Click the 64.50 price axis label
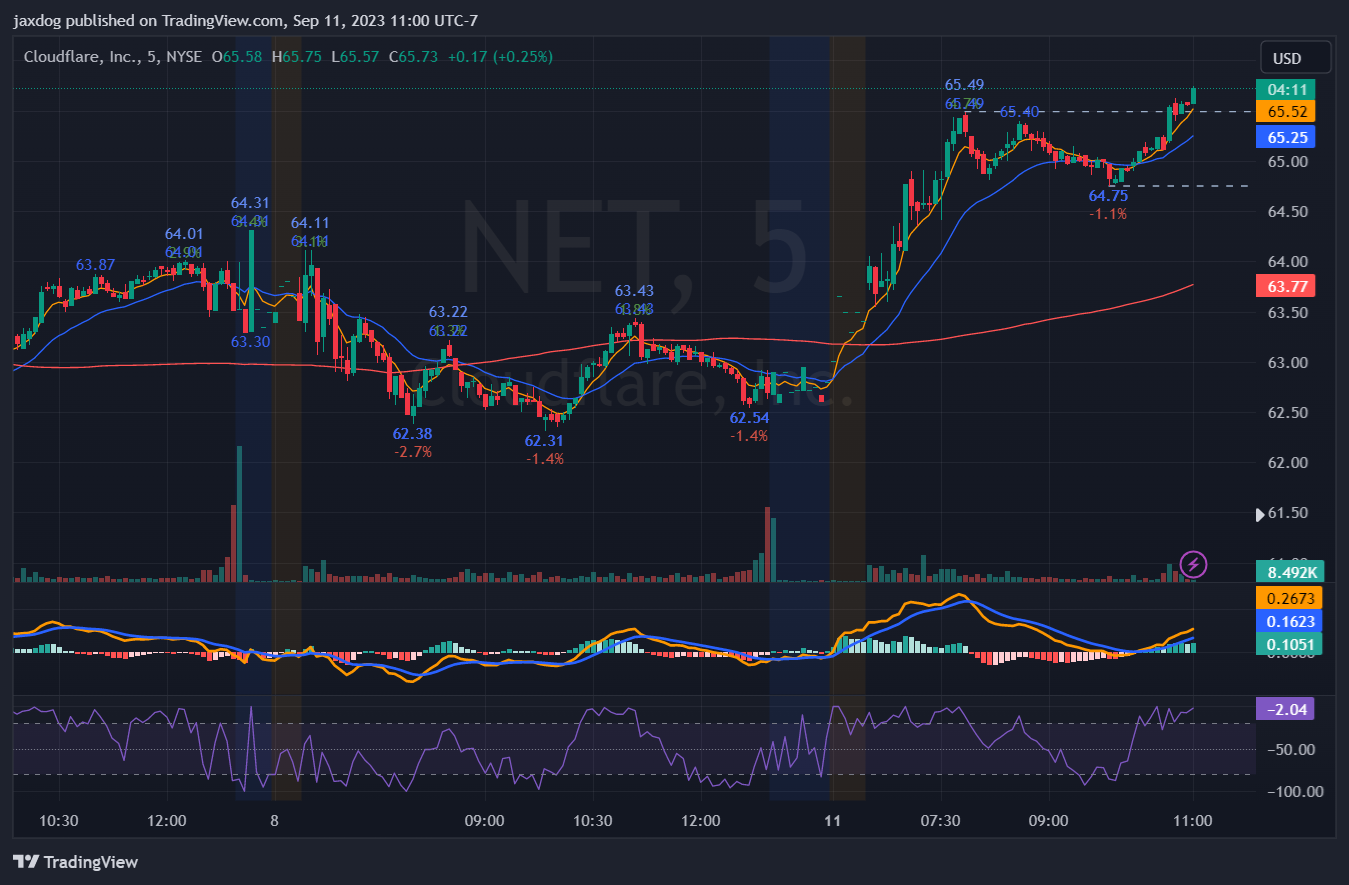The height and width of the screenshot is (885, 1349). coord(1287,212)
